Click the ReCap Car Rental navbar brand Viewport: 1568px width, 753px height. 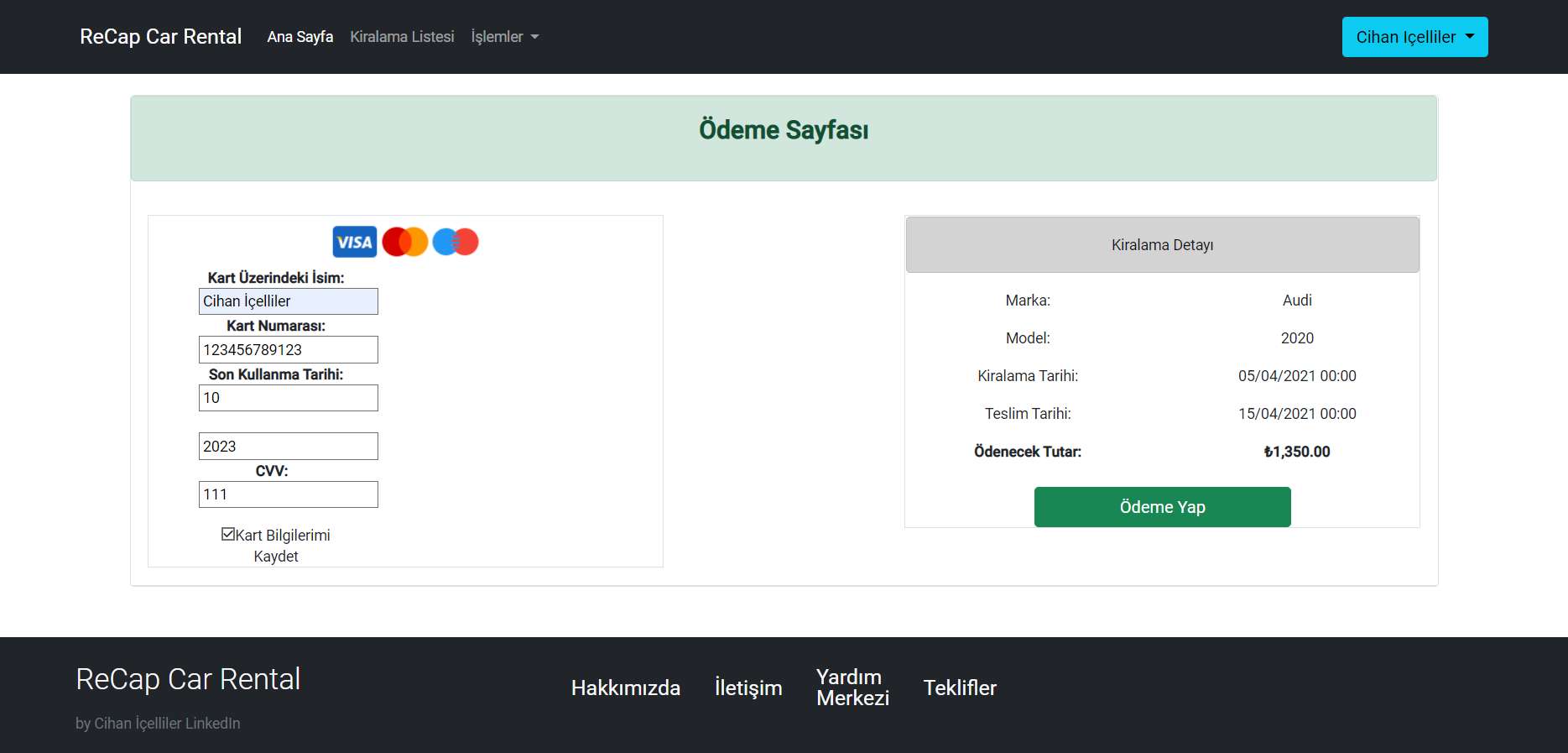point(160,37)
